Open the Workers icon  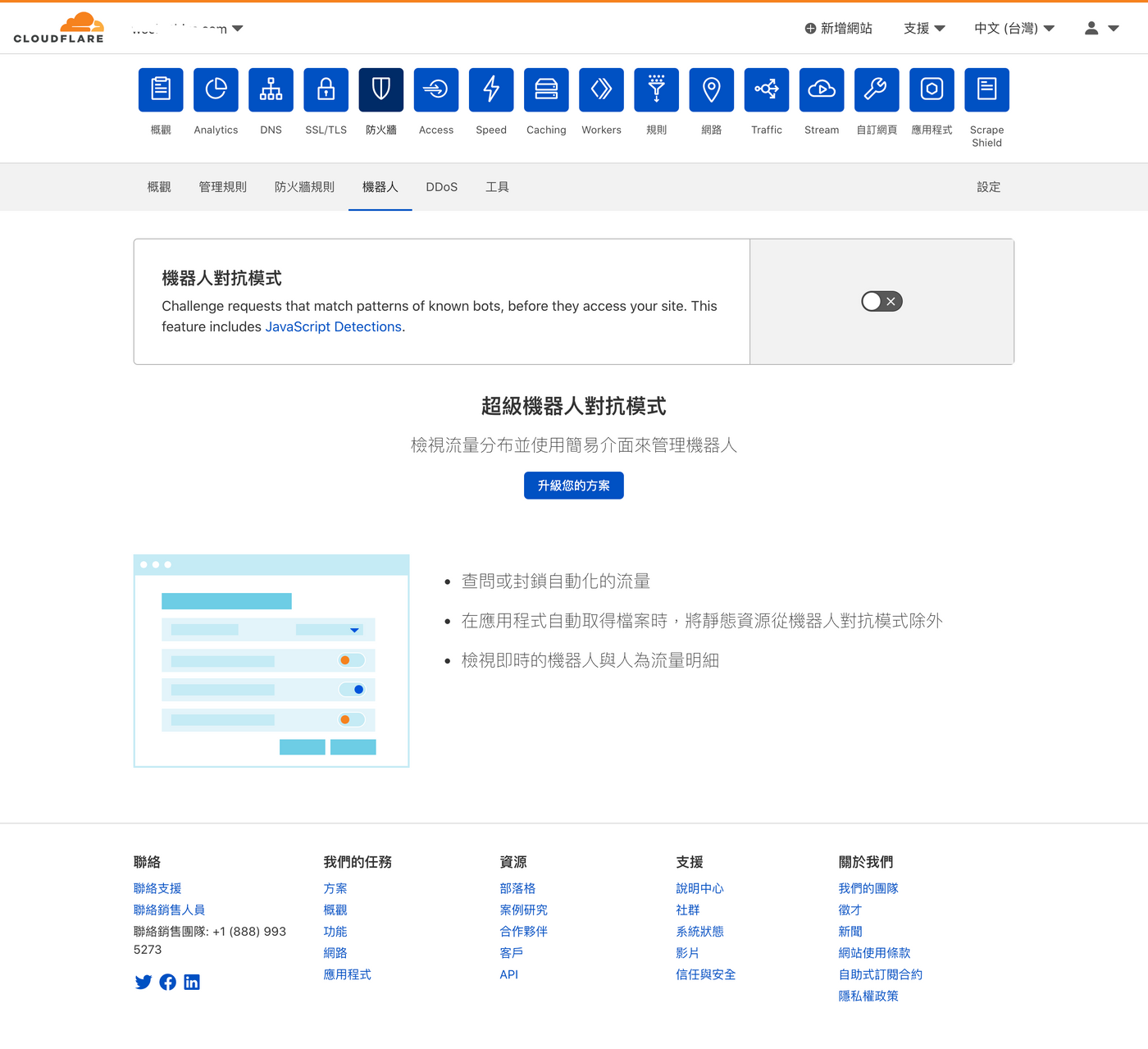click(x=601, y=89)
